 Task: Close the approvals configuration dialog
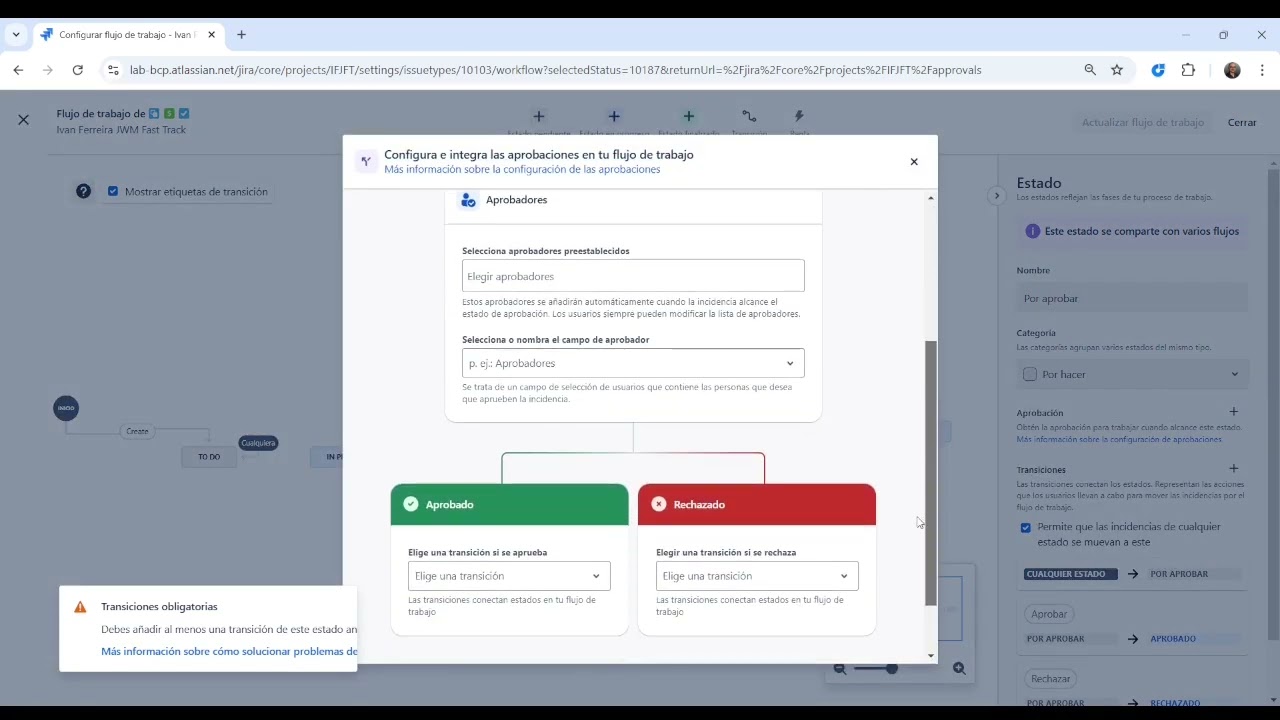[x=913, y=161]
